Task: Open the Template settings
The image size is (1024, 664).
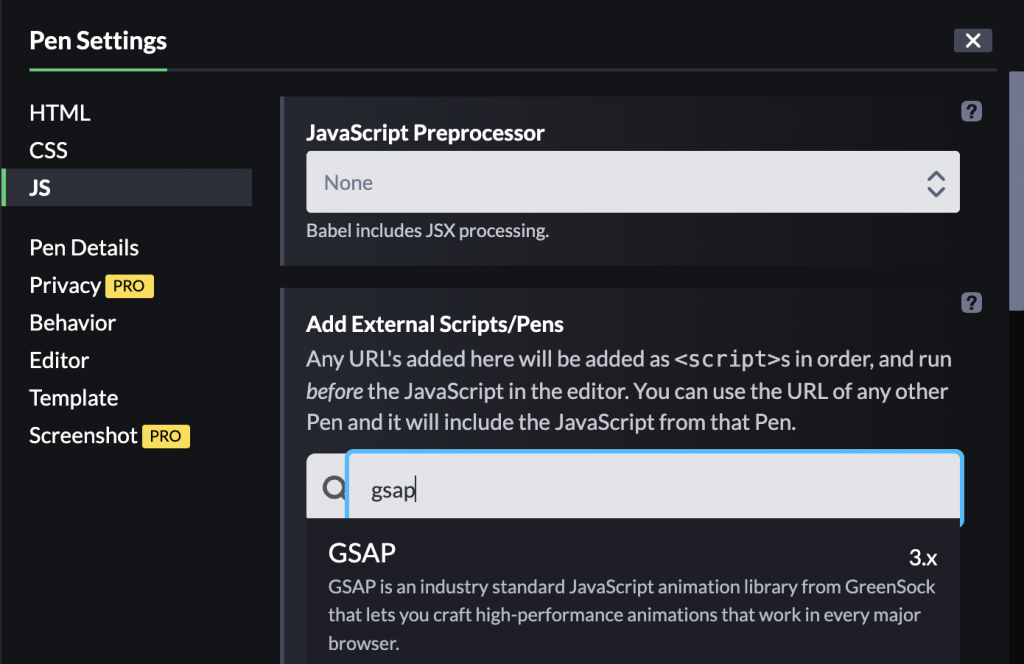Action: pyautogui.click(x=74, y=398)
